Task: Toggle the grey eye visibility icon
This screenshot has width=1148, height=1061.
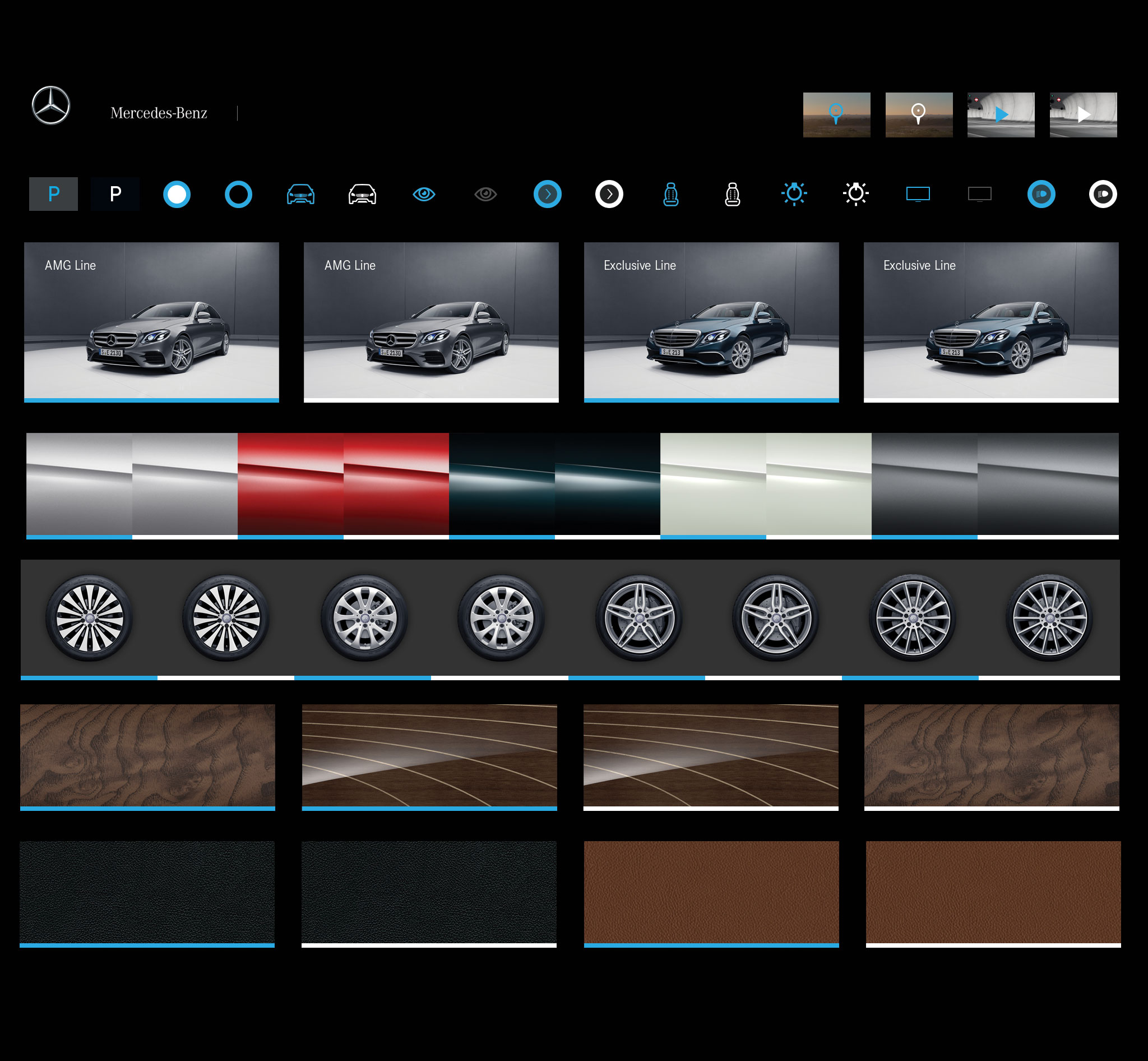Action: [x=485, y=194]
